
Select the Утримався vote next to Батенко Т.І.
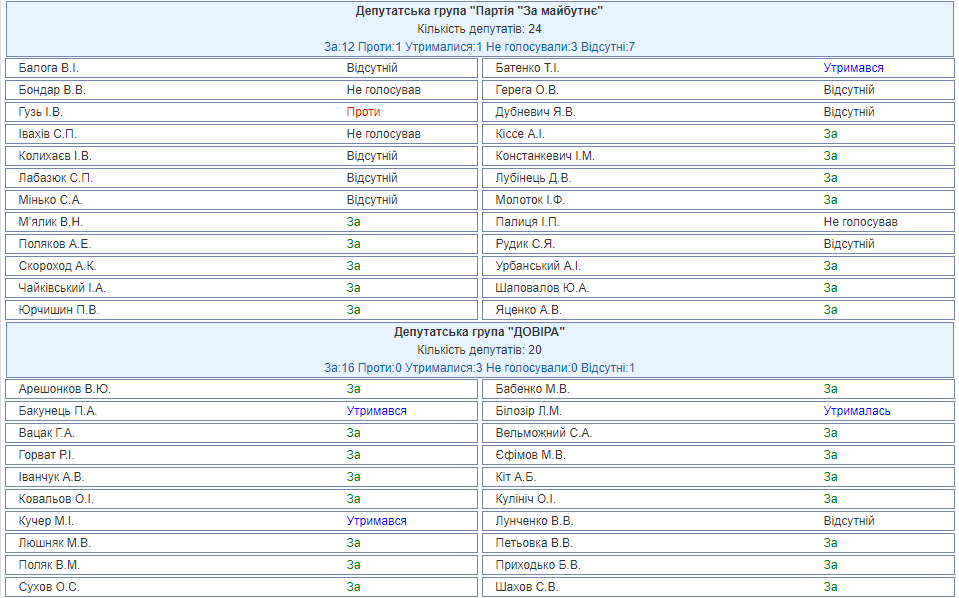coord(853,68)
